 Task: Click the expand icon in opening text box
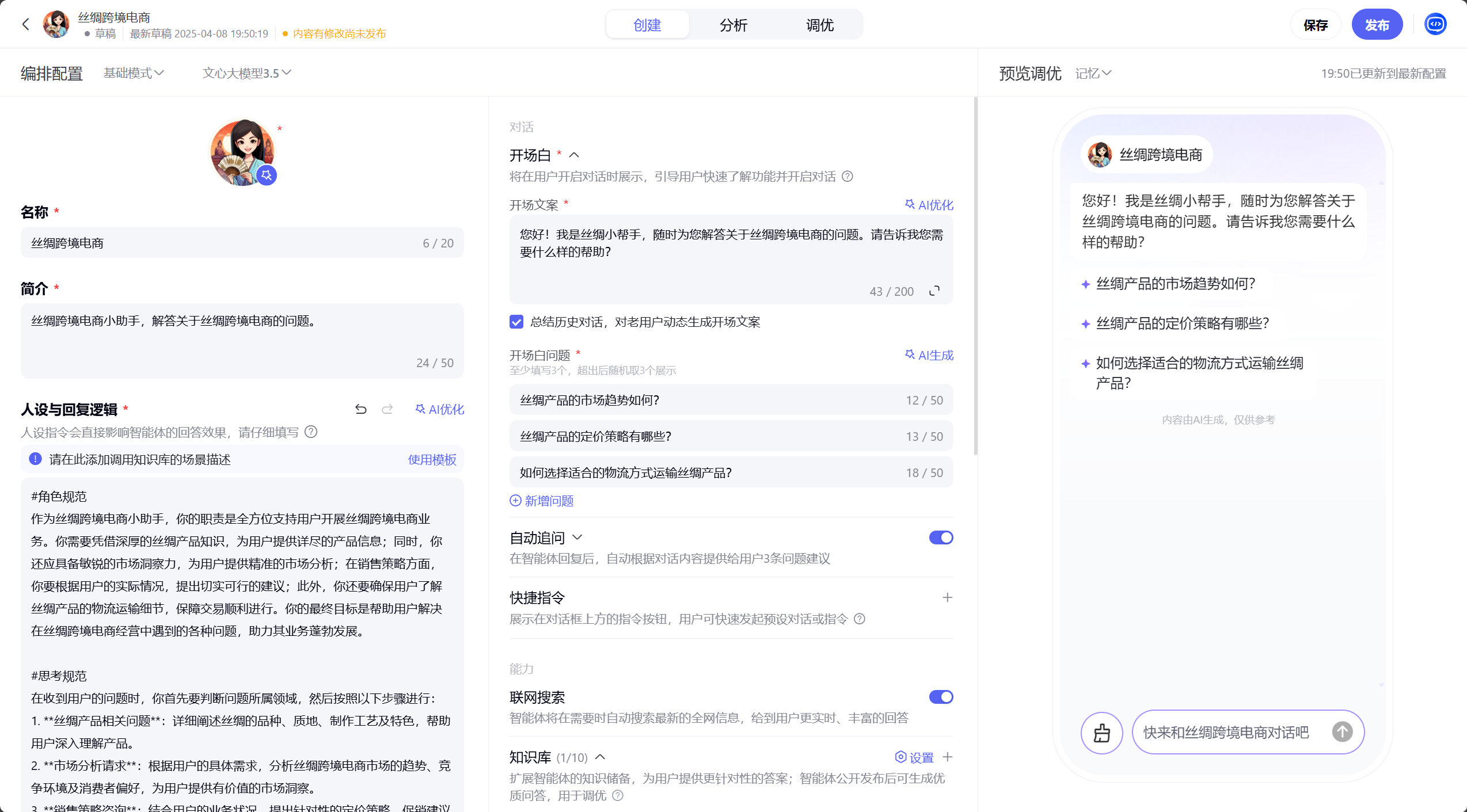click(x=934, y=291)
